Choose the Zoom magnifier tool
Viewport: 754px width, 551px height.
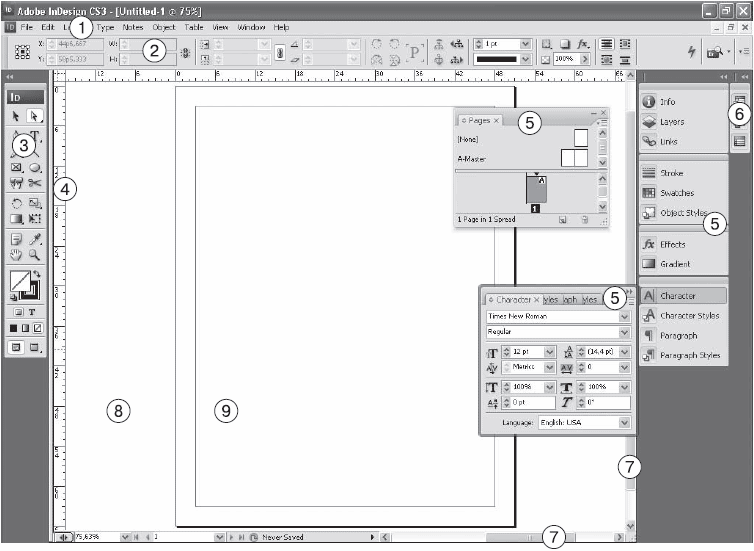click(35, 255)
